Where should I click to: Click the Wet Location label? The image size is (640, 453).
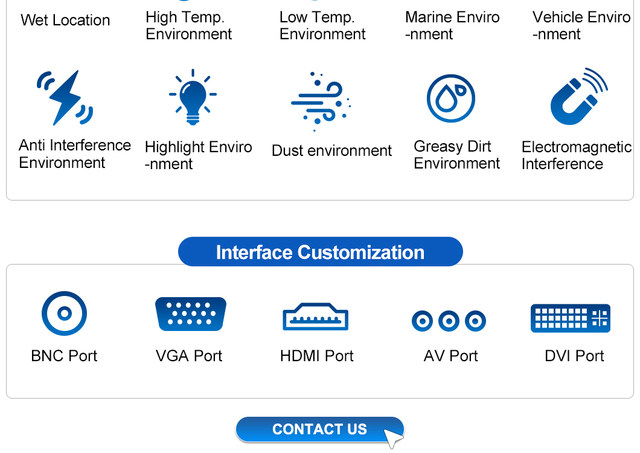[65, 20]
